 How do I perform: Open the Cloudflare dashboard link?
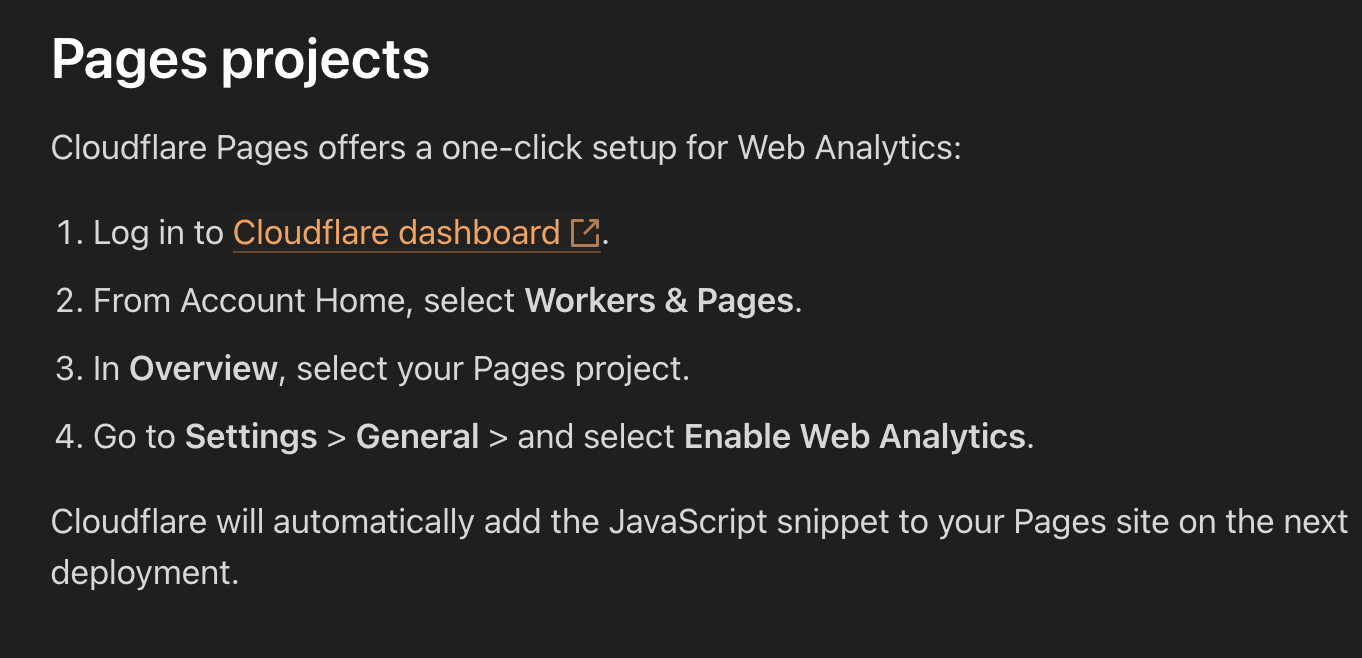click(x=396, y=233)
